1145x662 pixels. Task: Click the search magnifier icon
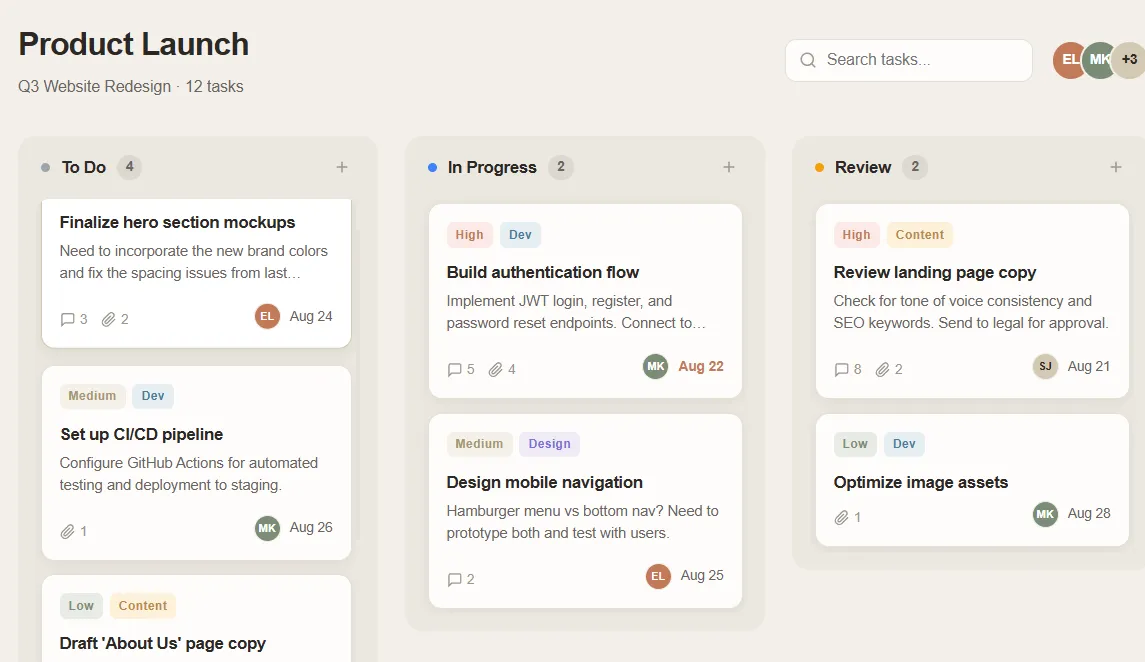click(808, 60)
